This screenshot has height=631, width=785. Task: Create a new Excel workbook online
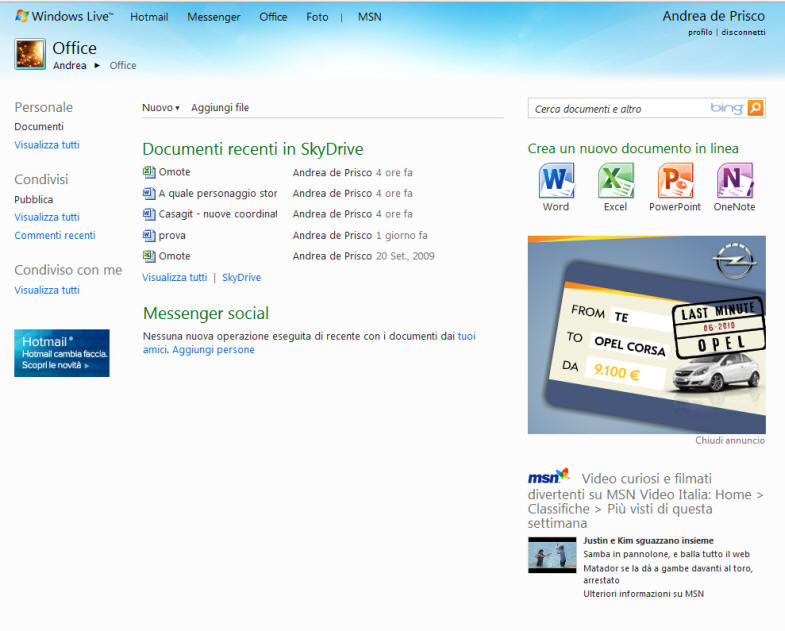[615, 187]
